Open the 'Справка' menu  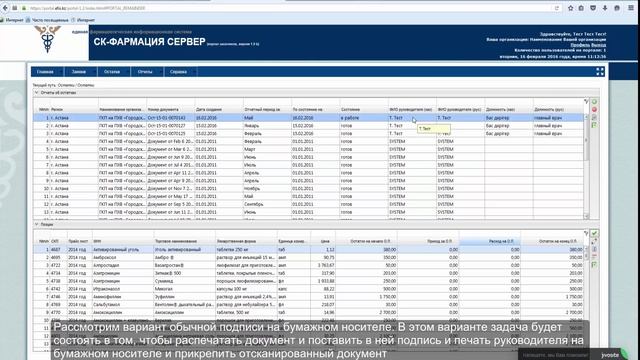pyautogui.click(x=178, y=72)
